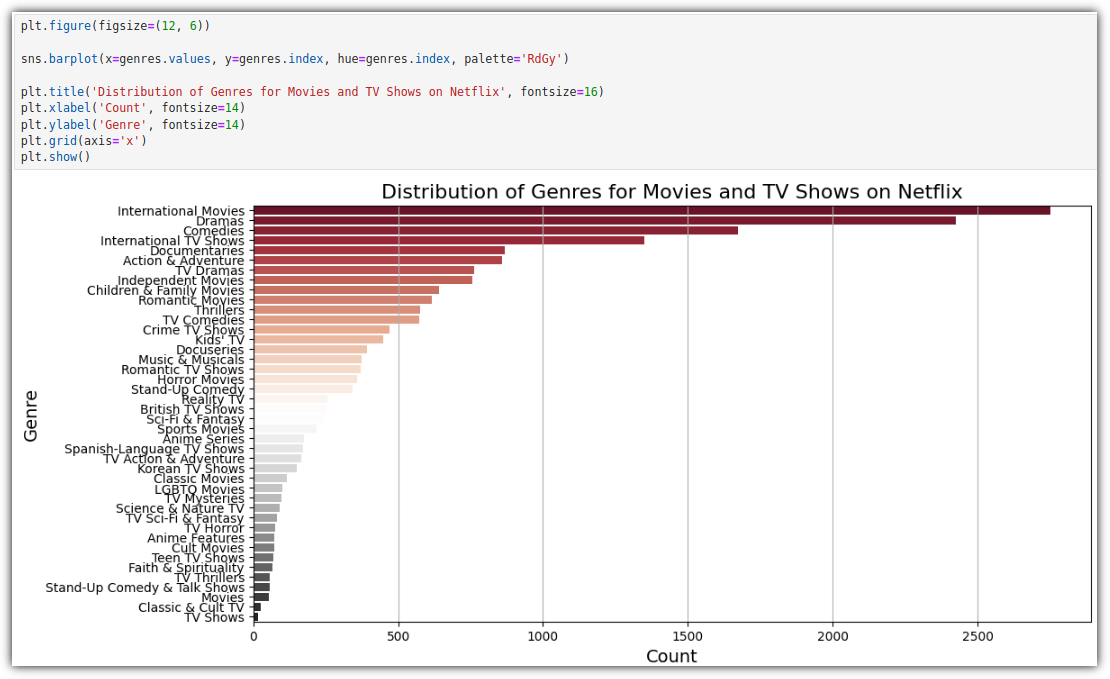Screen dimensions: 1110x679
Task: Click the Science & Nature TV label
Action: (180, 508)
